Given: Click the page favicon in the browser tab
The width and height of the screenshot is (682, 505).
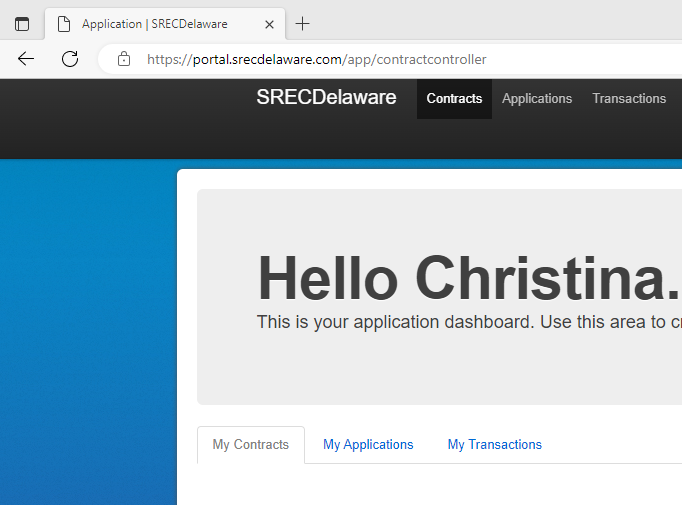Looking at the screenshot, I should 64,24.
